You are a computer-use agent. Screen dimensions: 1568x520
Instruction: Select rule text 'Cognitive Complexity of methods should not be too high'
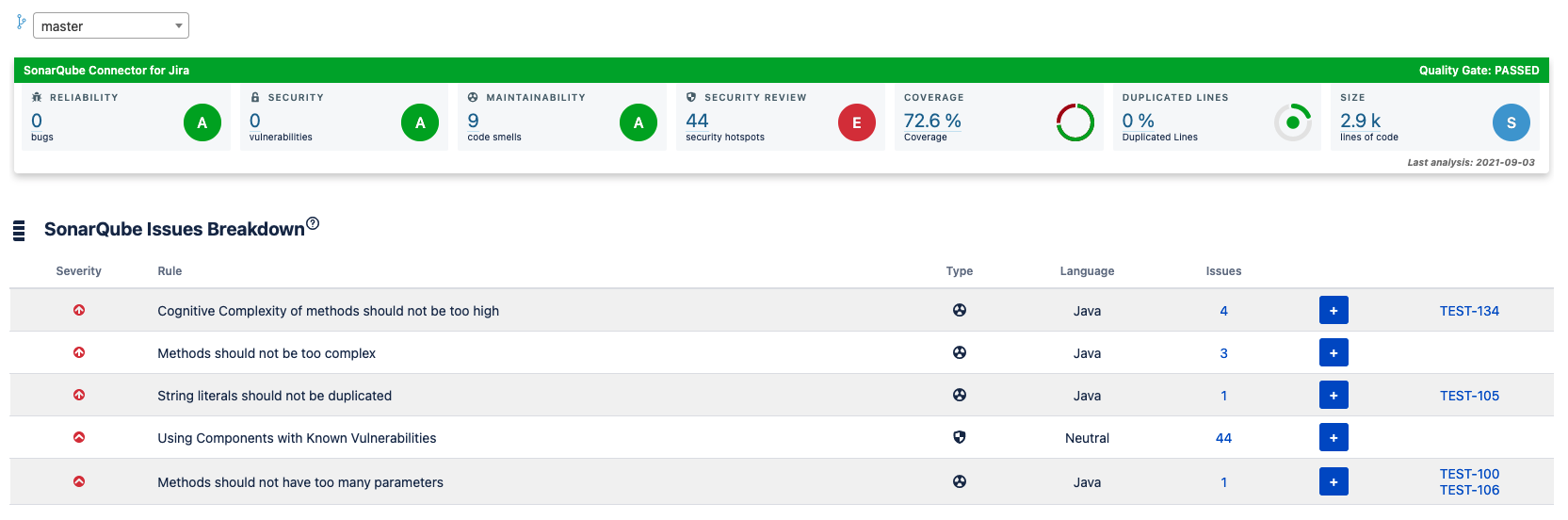[328, 311]
